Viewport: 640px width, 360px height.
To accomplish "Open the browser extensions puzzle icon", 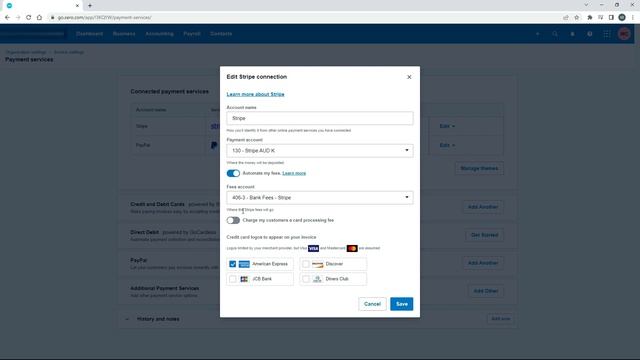I will 589,18.
